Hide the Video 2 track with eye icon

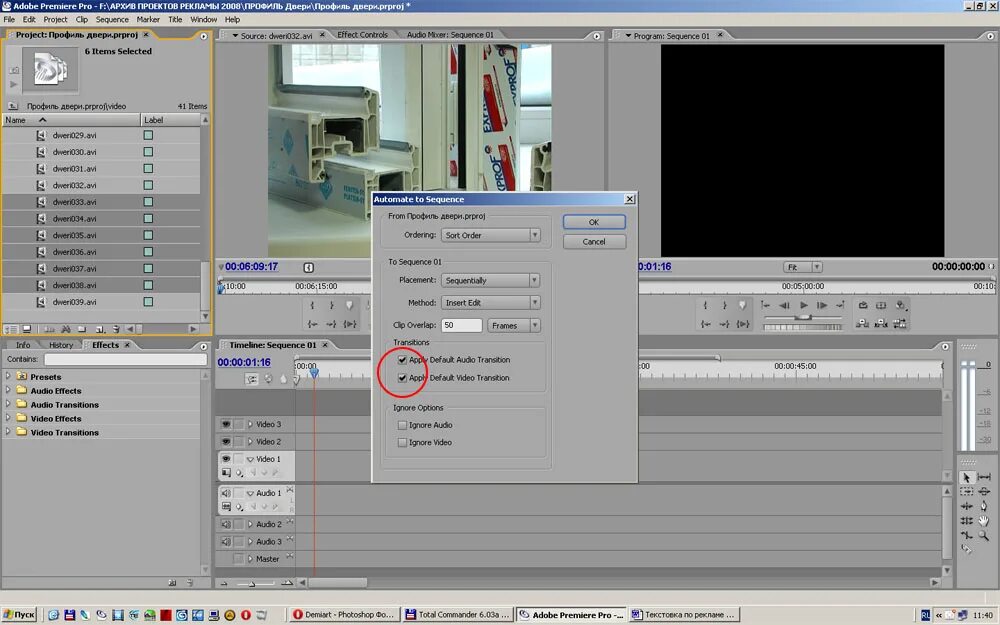(226, 441)
